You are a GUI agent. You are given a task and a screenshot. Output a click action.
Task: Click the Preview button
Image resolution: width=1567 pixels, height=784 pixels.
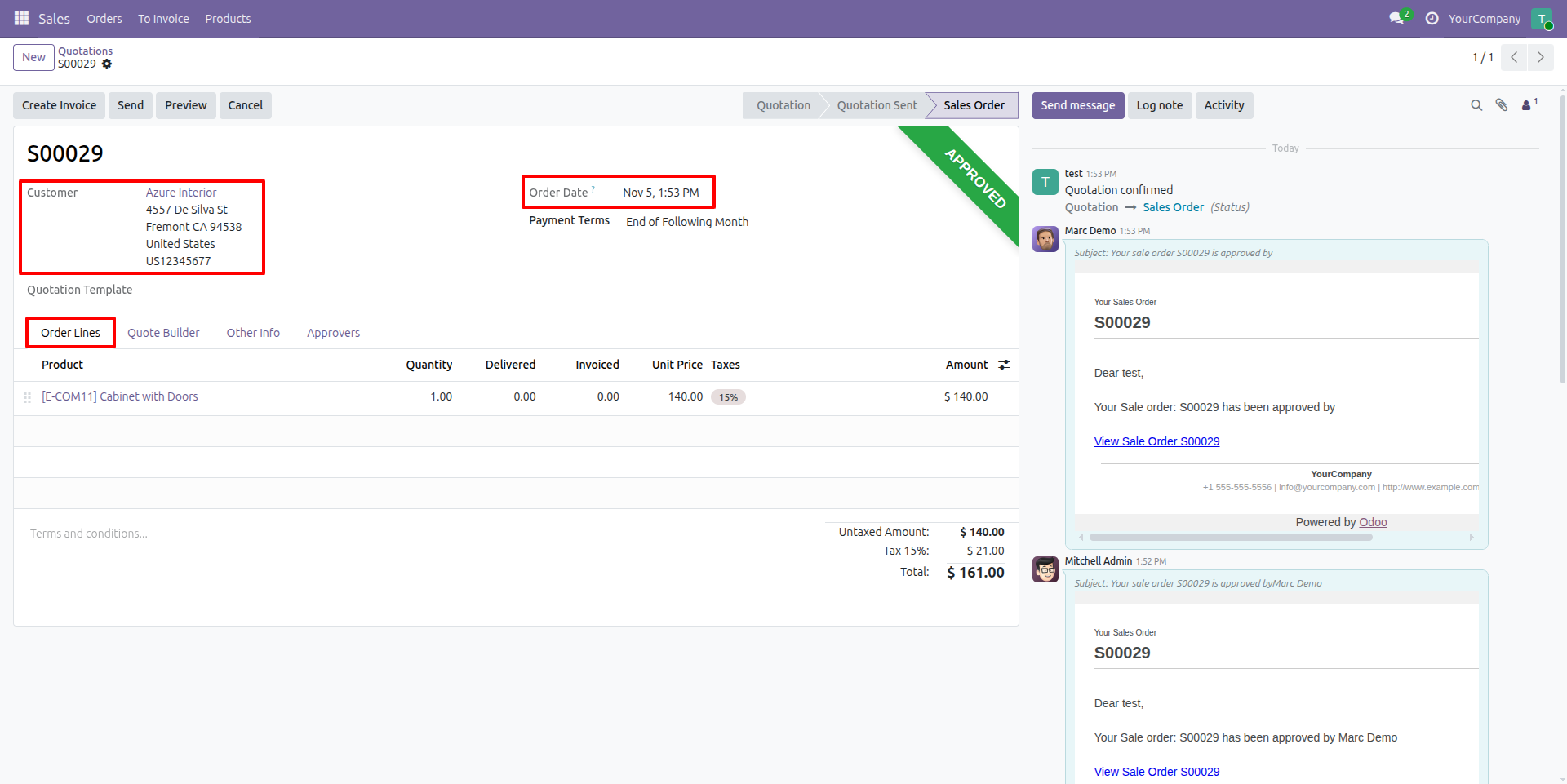pyautogui.click(x=186, y=105)
